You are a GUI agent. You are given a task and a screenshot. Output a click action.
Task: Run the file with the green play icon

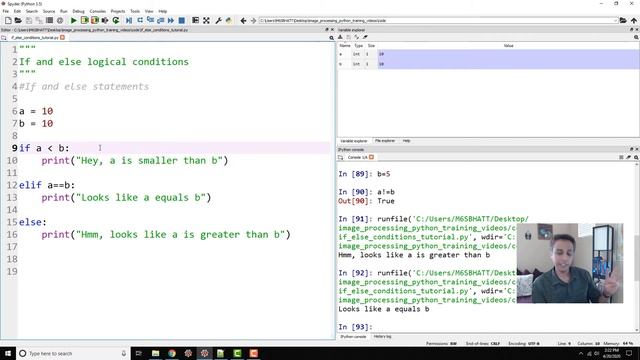[73, 20]
